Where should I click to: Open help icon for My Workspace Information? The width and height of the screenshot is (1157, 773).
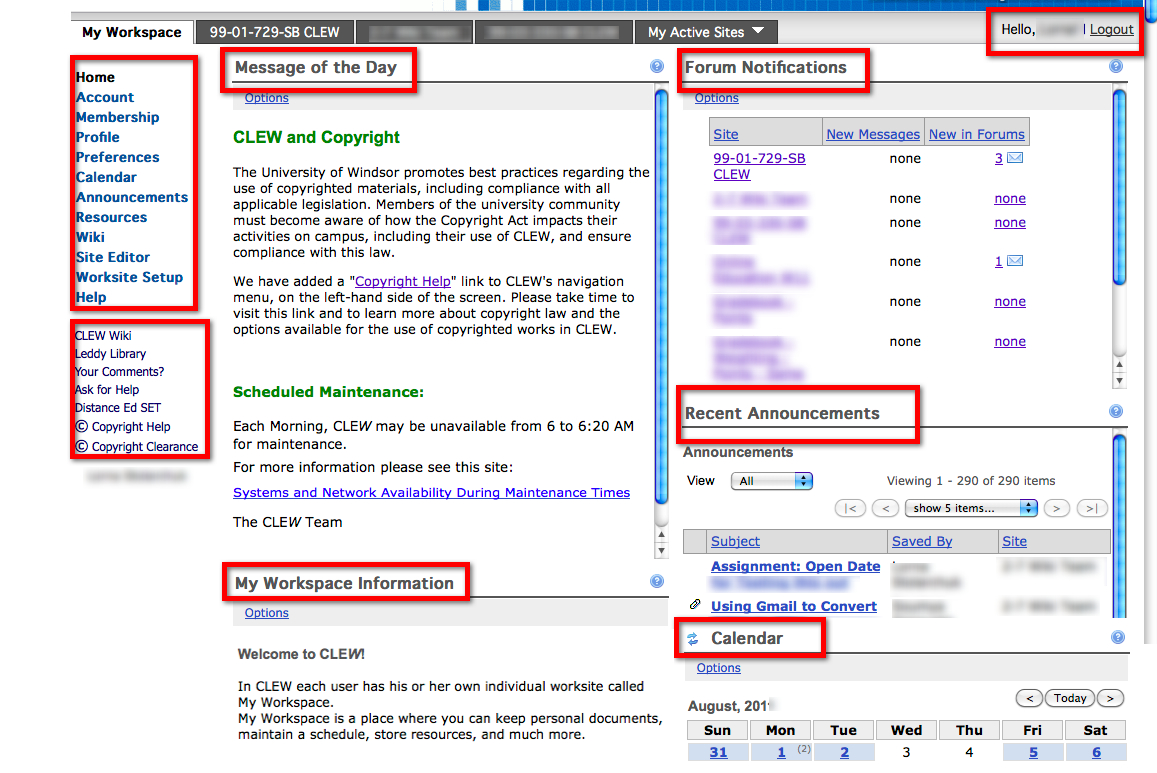(657, 581)
